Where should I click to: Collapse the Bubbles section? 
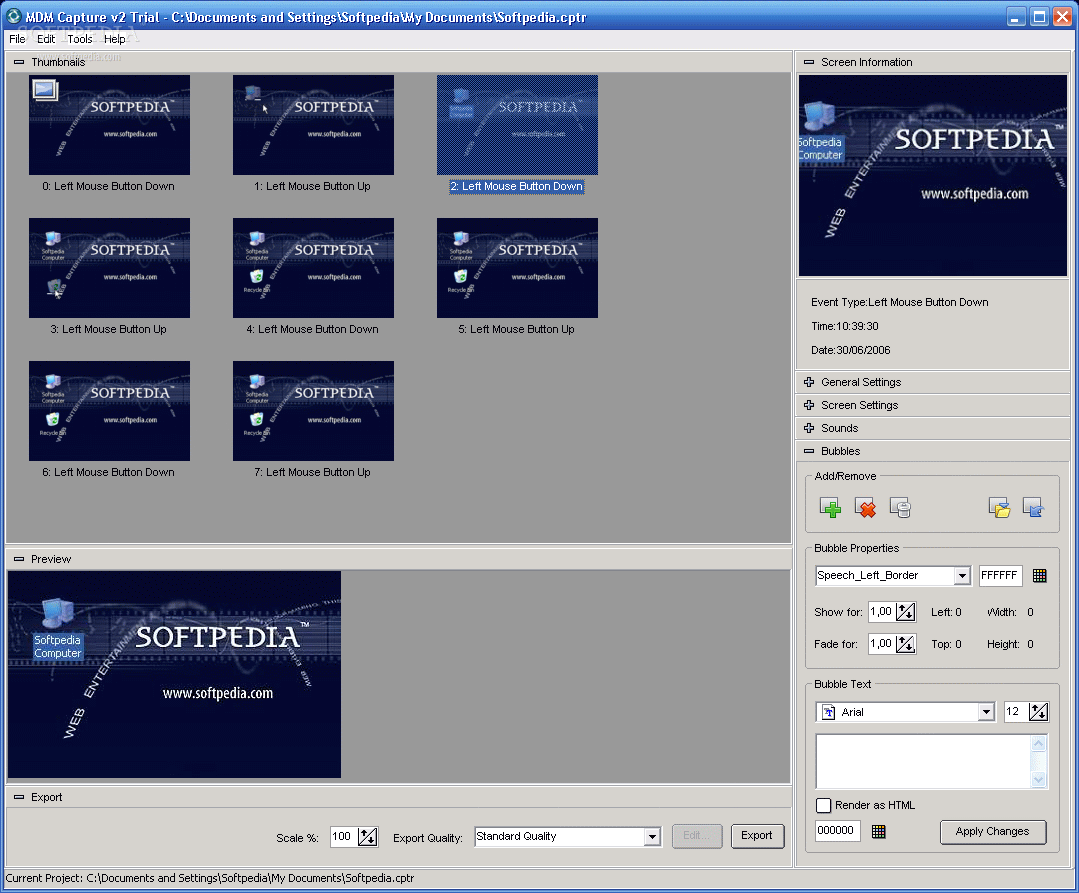point(809,451)
